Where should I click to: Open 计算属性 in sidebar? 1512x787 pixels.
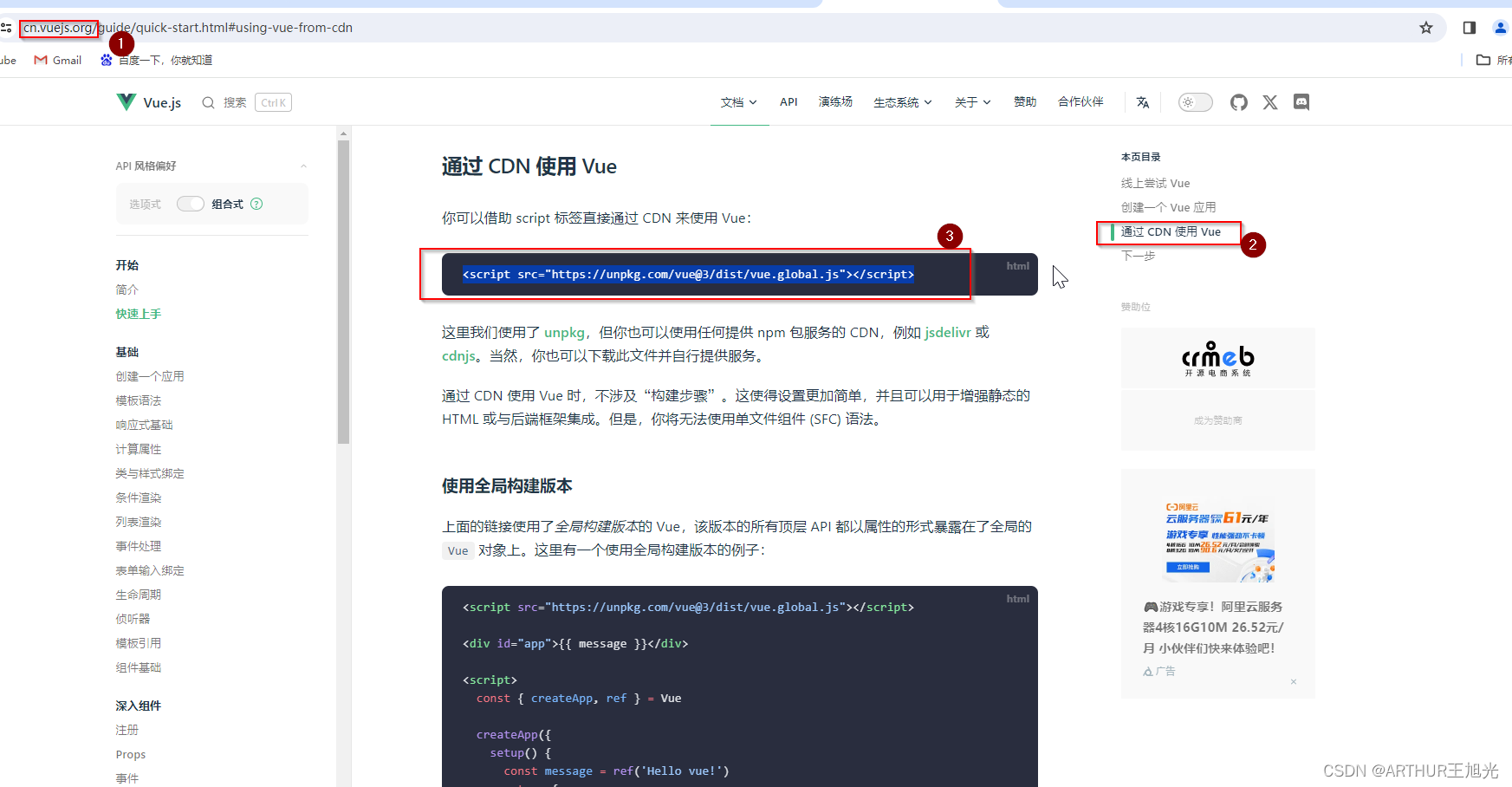point(139,449)
